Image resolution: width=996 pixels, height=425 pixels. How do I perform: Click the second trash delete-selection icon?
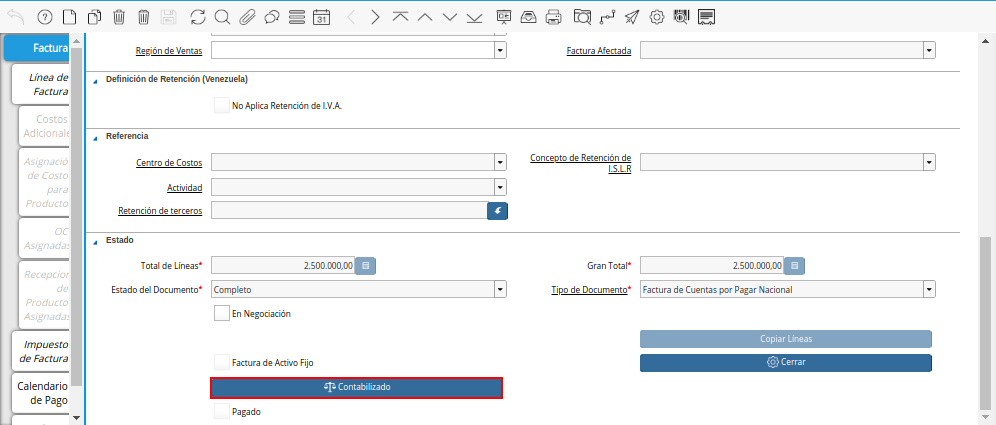[144, 17]
